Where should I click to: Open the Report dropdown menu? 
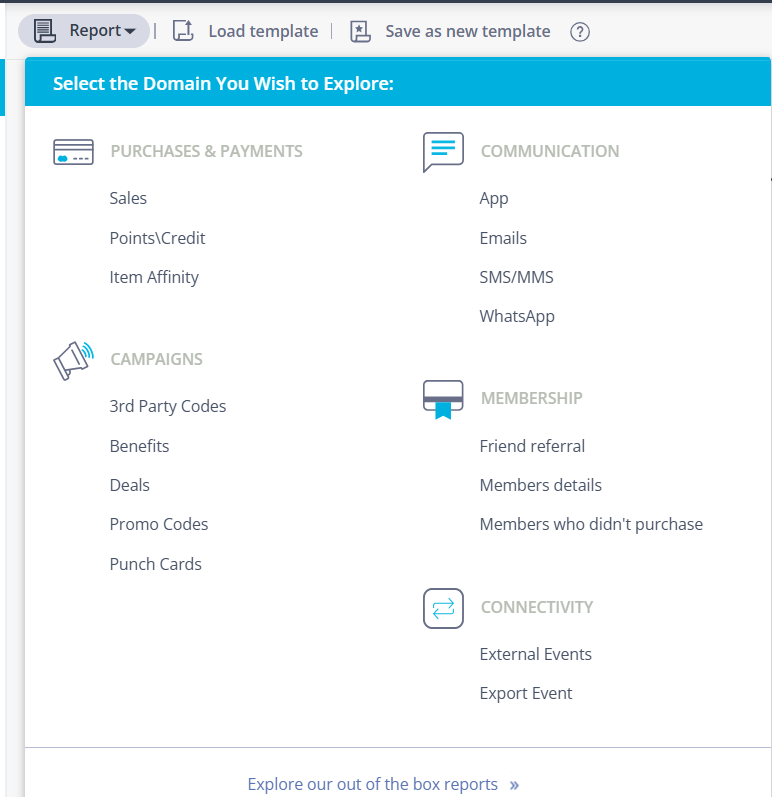(84, 31)
